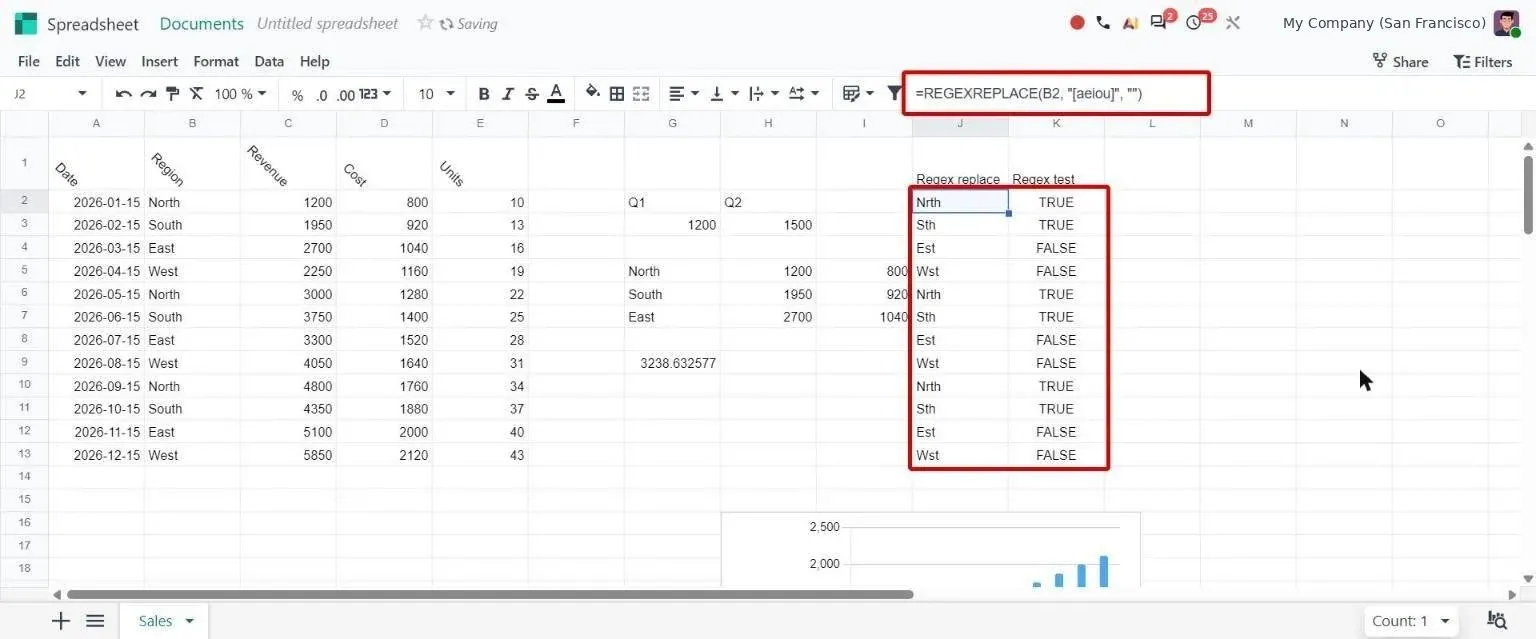Image resolution: width=1536 pixels, height=639 pixels.
Task: Increase decimal places (.00 icon)
Action: tap(345, 95)
